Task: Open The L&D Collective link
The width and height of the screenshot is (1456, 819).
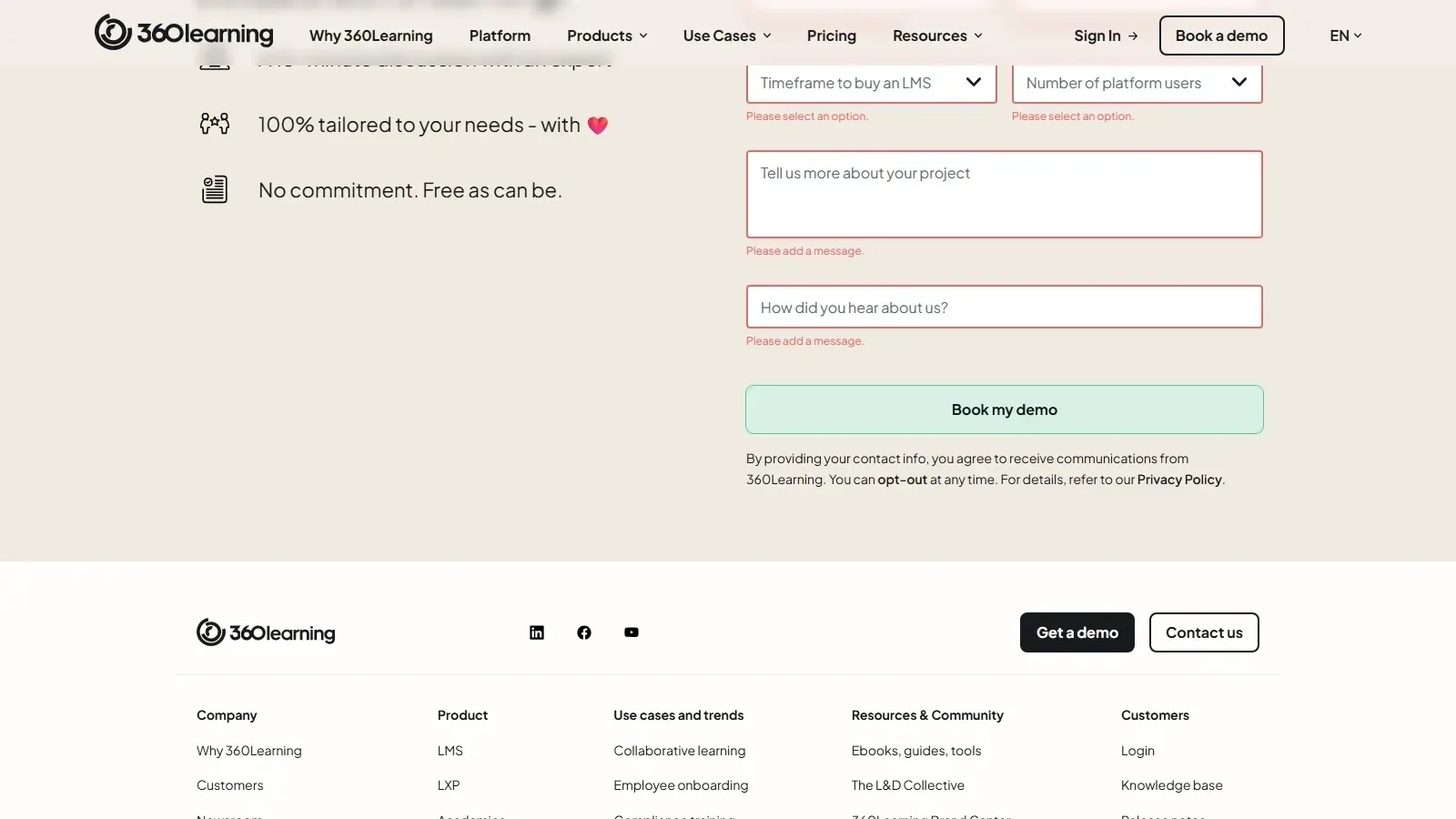Action: click(908, 785)
